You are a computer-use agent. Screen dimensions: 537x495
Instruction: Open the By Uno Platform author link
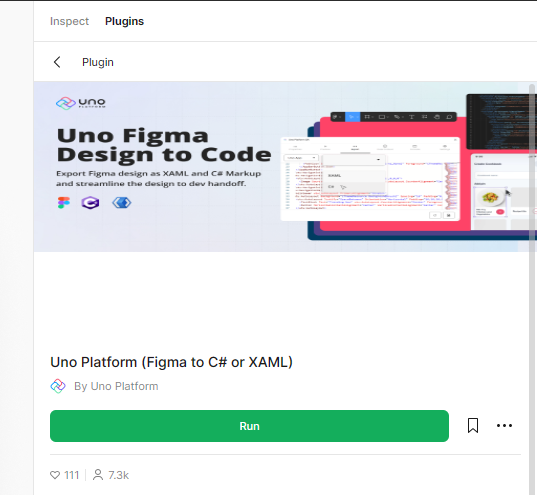pos(116,386)
